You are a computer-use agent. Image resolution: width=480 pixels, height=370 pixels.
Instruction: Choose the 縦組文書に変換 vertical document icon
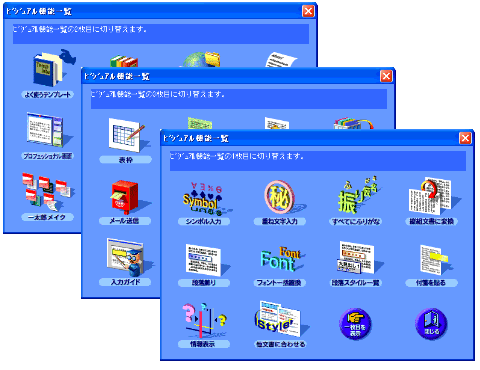pyautogui.click(x=432, y=197)
